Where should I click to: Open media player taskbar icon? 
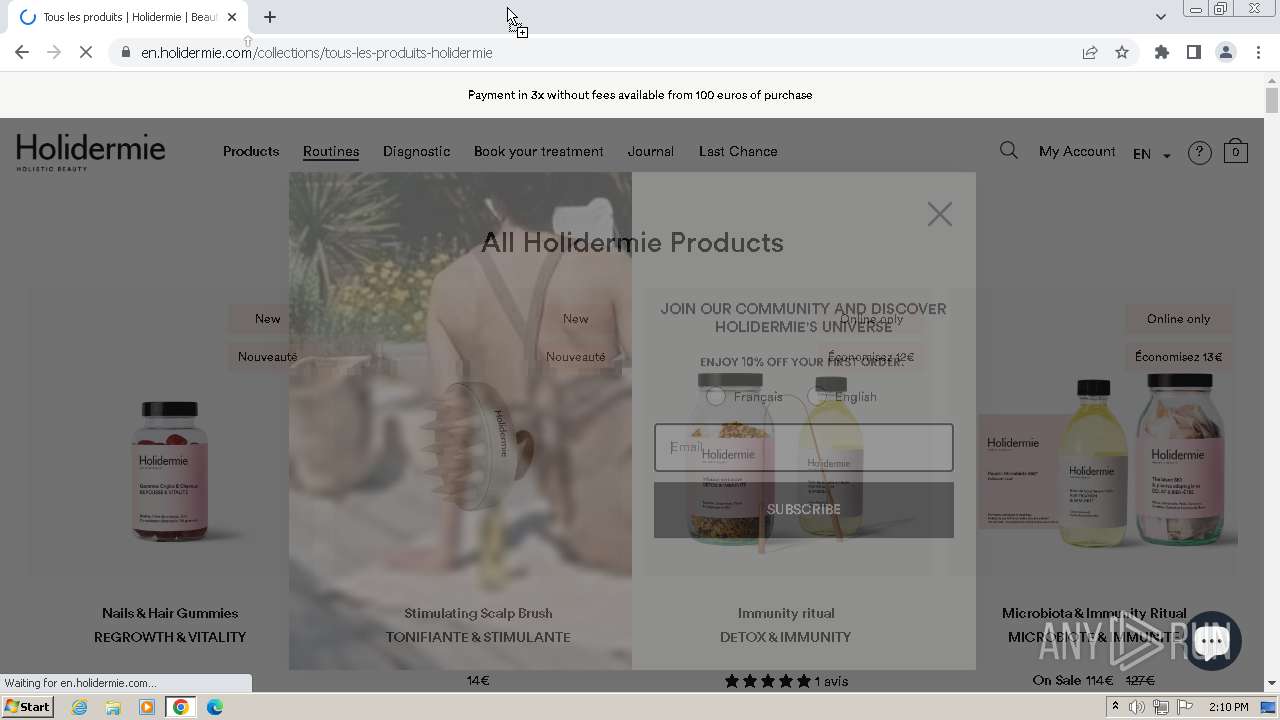point(147,707)
